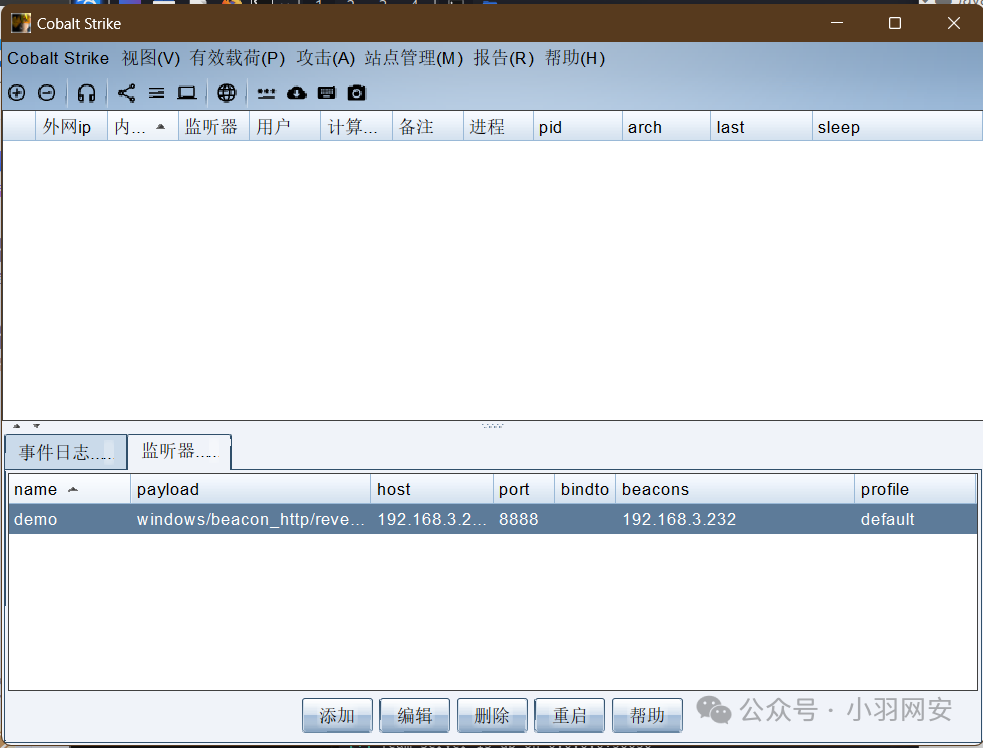Sort sessions by 进程 column
The height and width of the screenshot is (748, 983).
coord(498,127)
